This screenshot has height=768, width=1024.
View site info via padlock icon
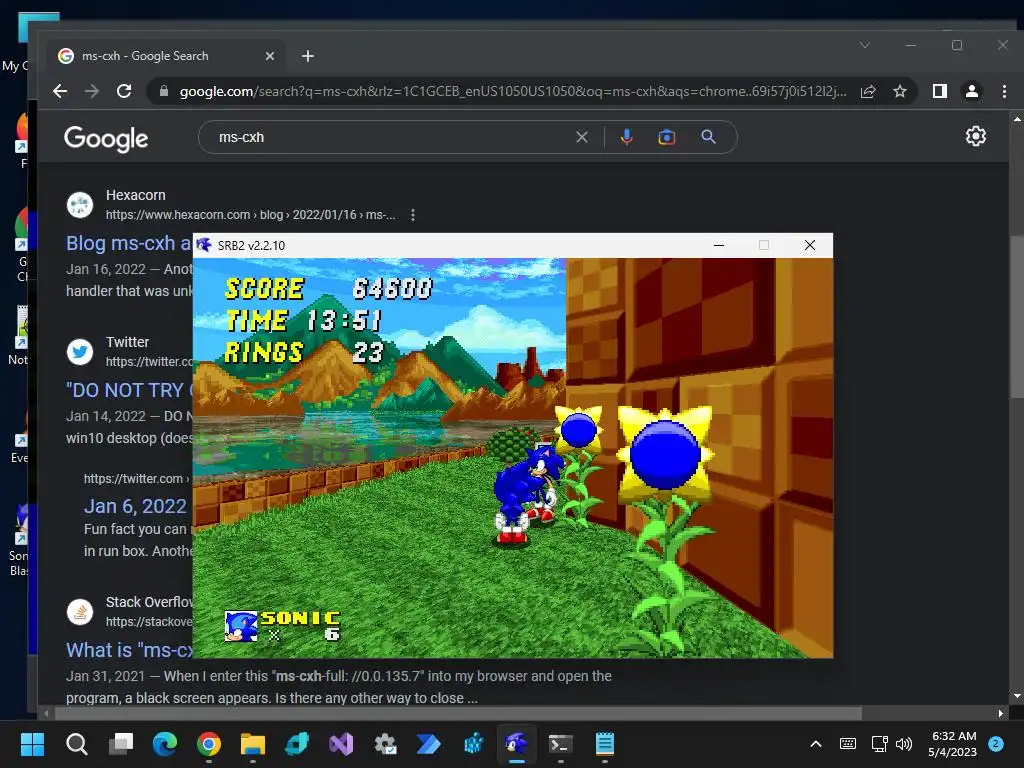[164, 91]
